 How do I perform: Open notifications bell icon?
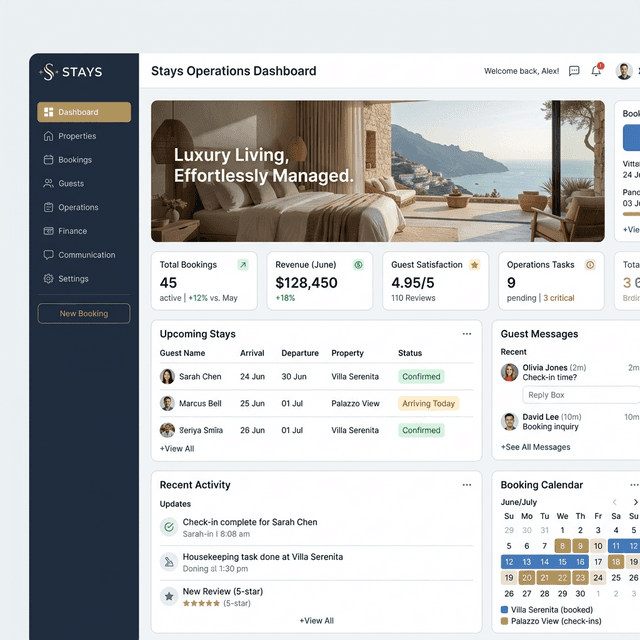point(596,71)
